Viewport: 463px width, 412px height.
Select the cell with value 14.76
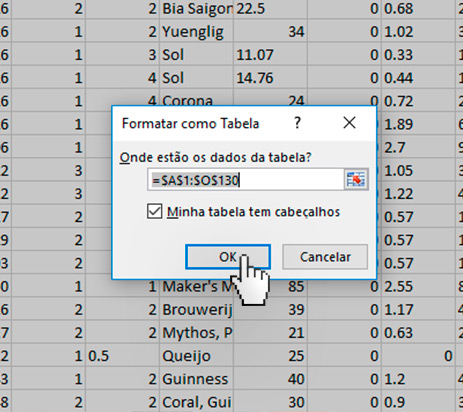pyautogui.click(x=270, y=78)
